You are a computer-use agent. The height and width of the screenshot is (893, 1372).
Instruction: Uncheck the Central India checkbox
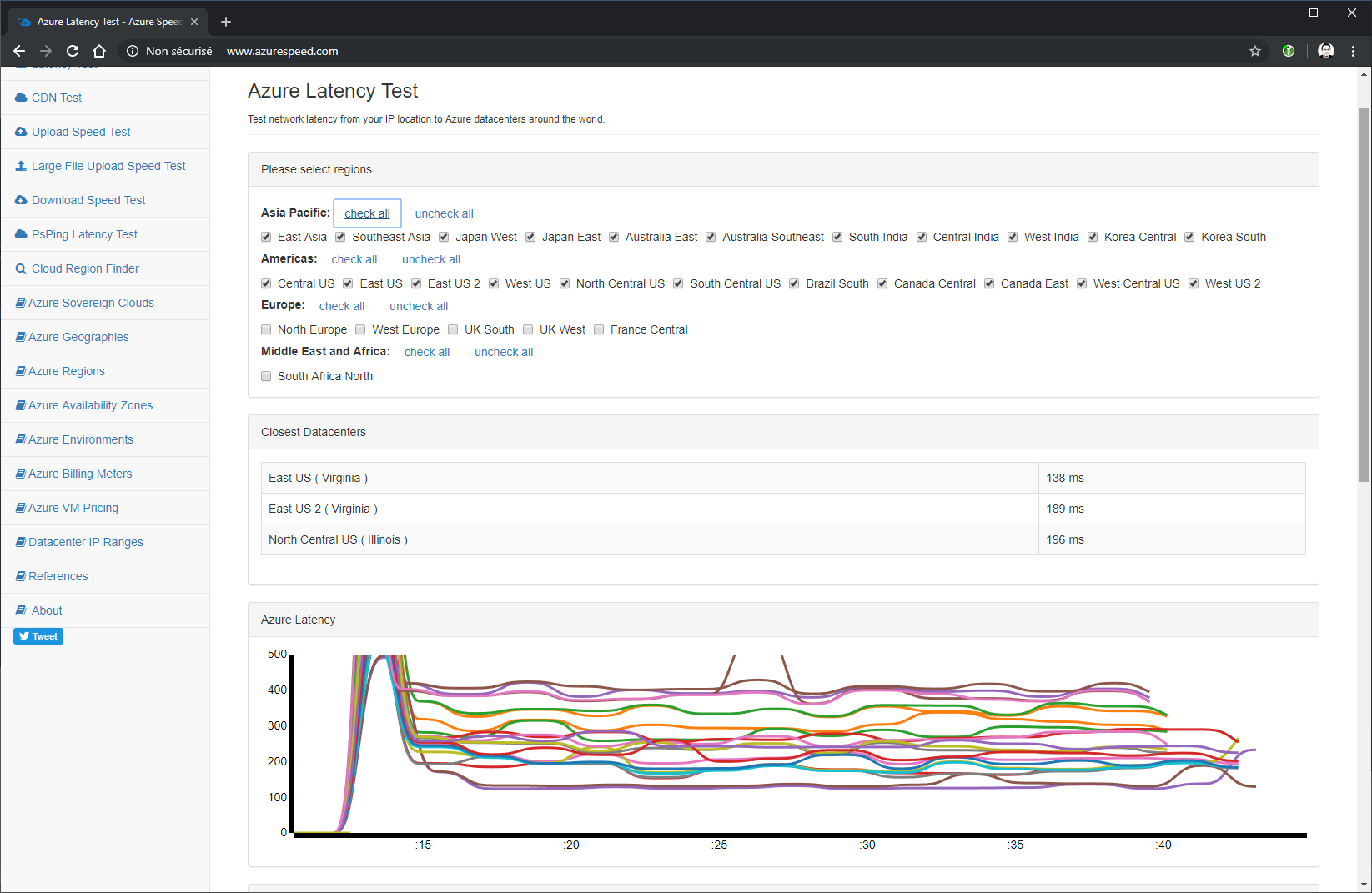(x=922, y=237)
